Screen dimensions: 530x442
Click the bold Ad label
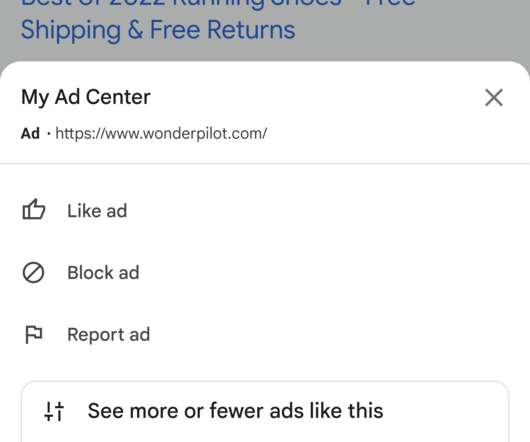coord(30,133)
